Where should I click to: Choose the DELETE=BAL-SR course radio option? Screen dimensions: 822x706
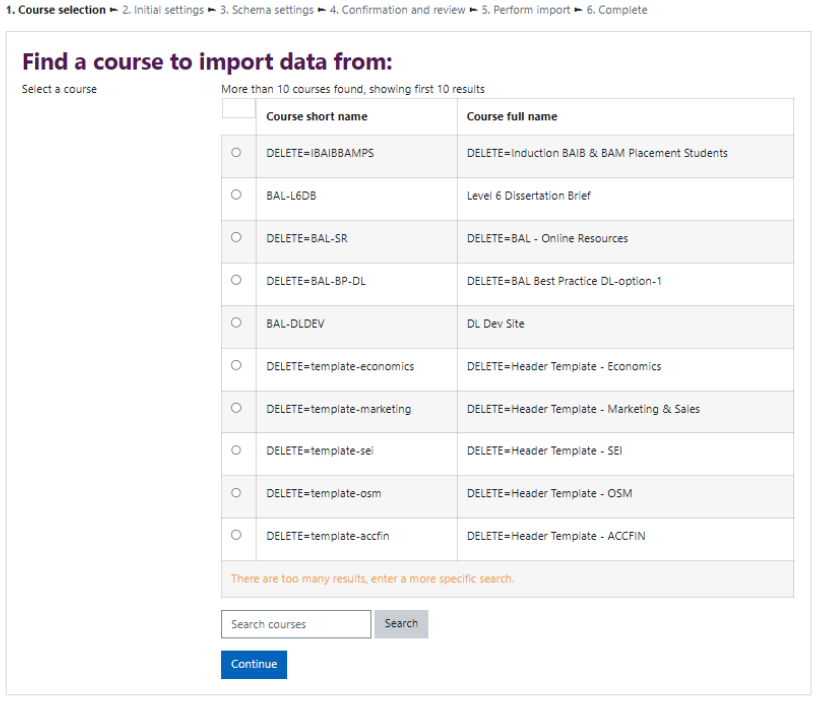[236, 237]
